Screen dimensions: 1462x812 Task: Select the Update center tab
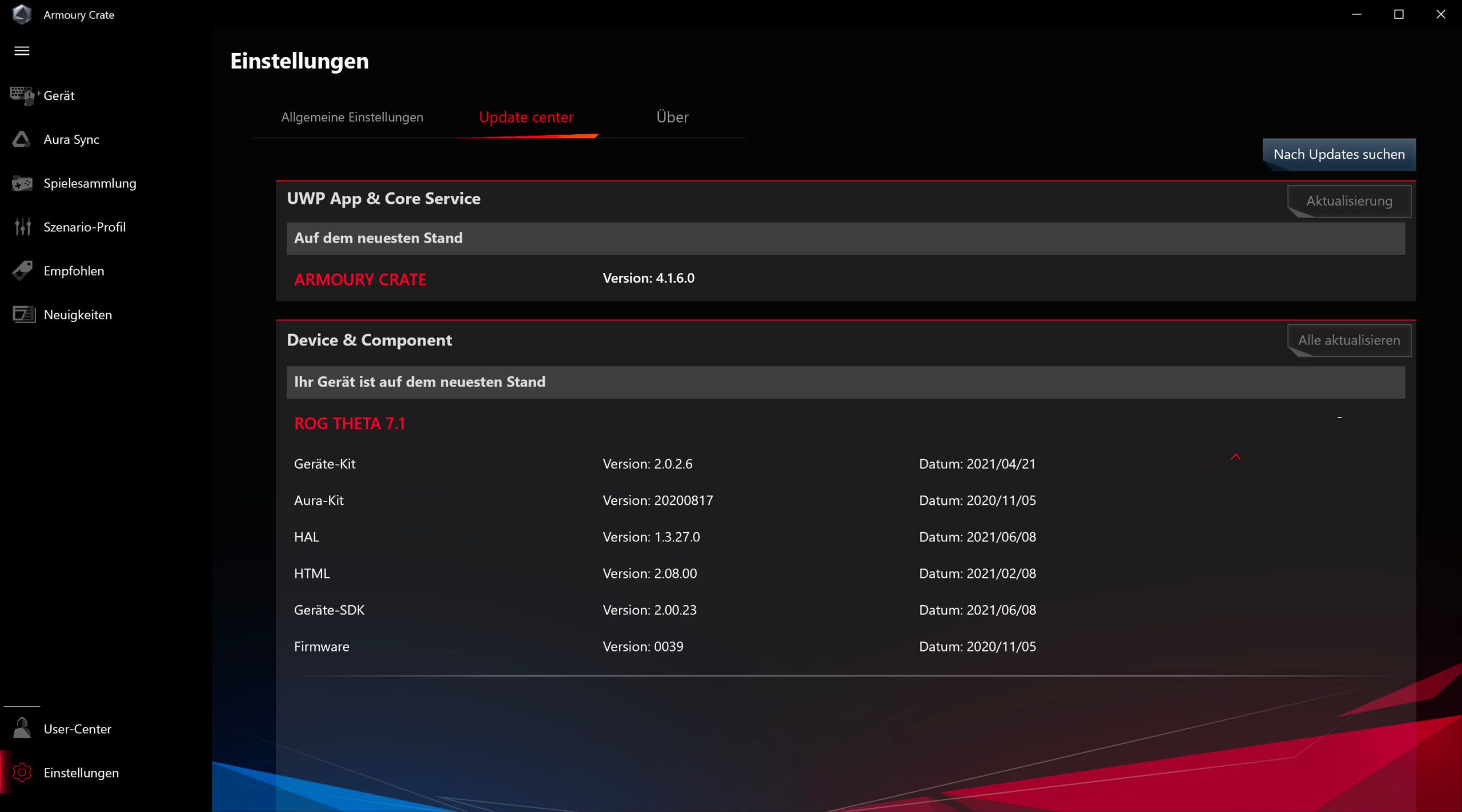pyautogui.click(x=526, y=117)
